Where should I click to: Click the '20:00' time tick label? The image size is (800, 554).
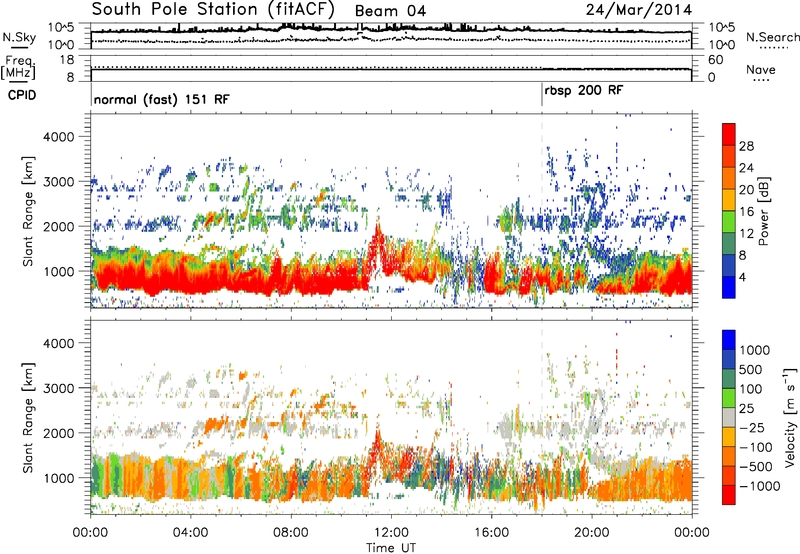[591, 533]
